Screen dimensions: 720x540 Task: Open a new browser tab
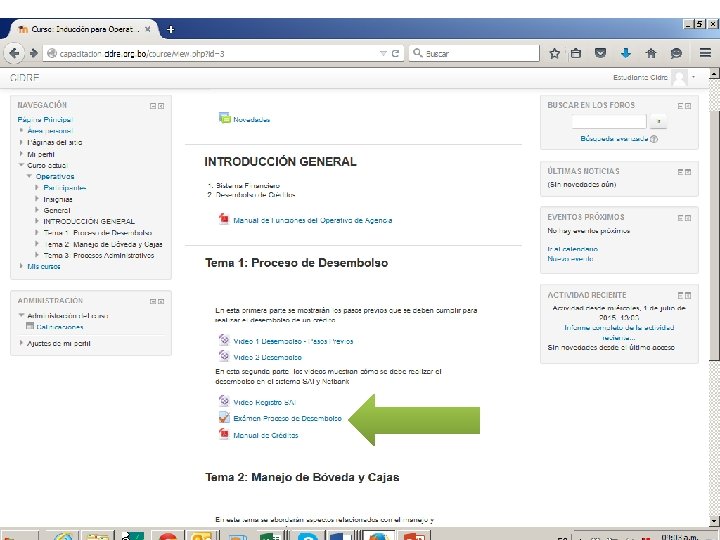(x=170, y=29)
